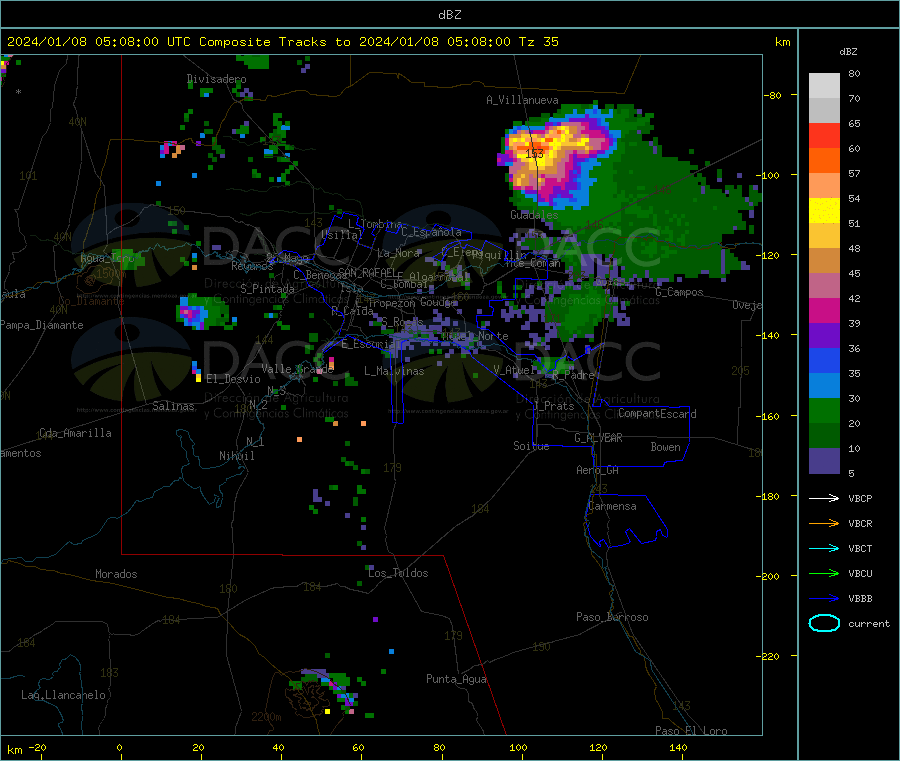Click the L_Malvinas place label
Image resolution: width=900 pixels, height=761 pixels.
pyautogui.click(x=394, y=371)
